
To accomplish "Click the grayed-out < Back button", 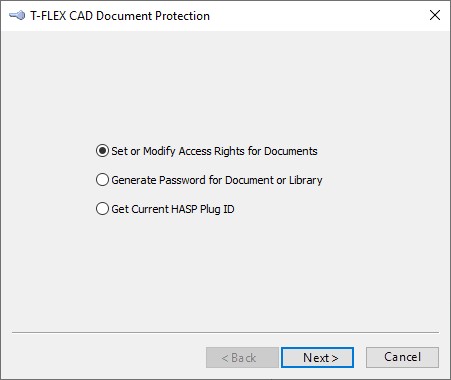I will coord(242,358).
